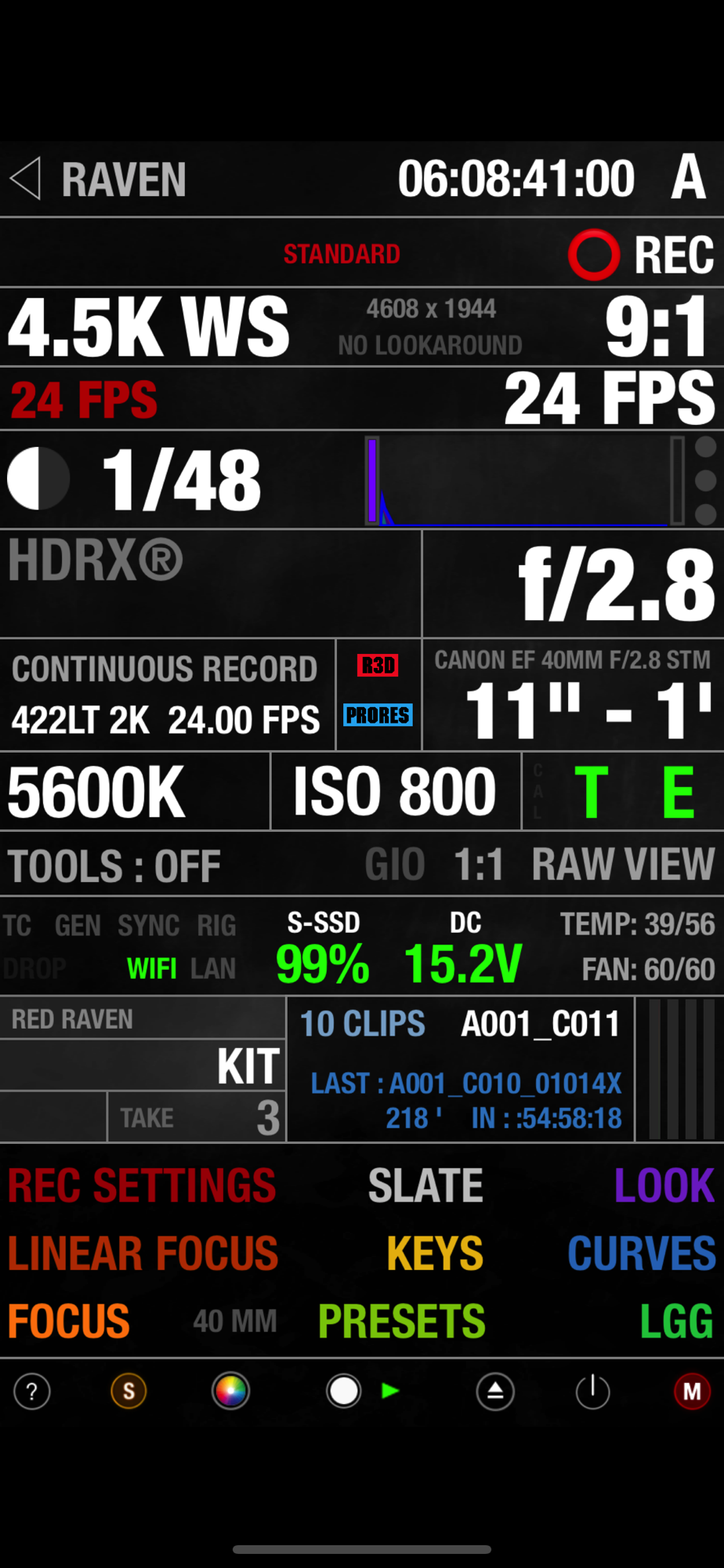Change the white 24 FPS recording rate
Viewport: 724px width, 1568px height.
click(x=610, y=398)
